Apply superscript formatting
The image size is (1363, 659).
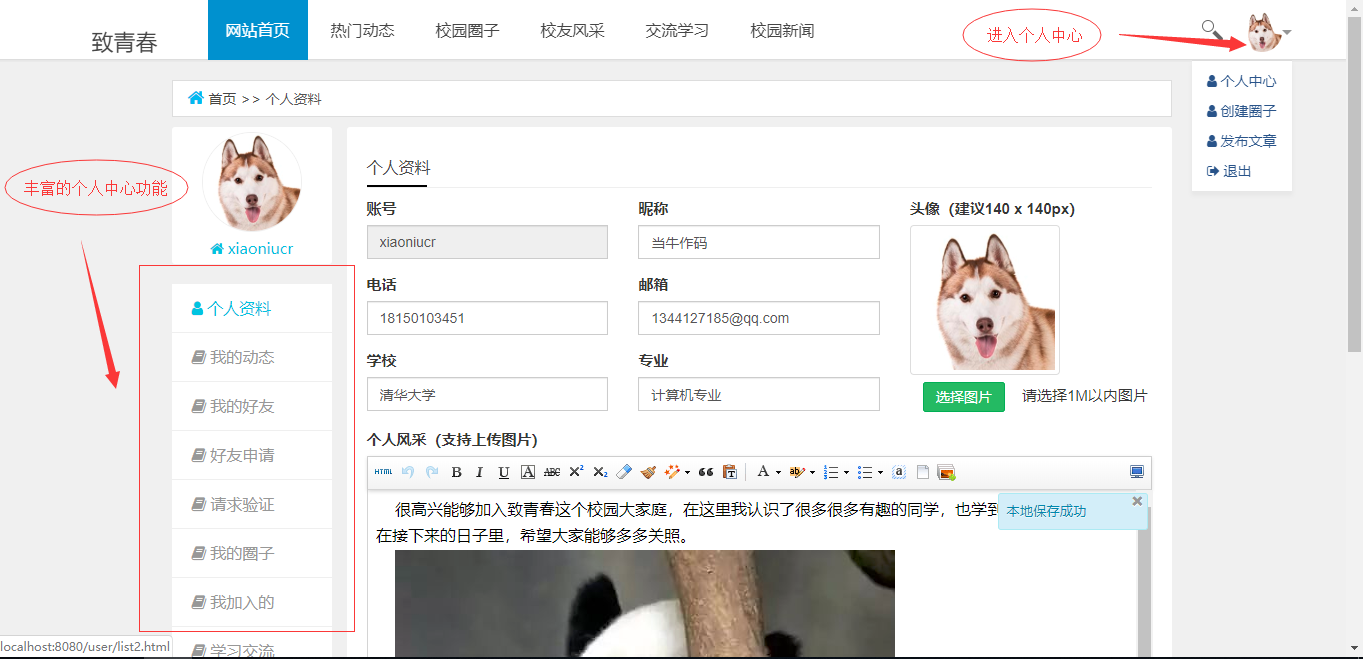click(x=576, y=472)
